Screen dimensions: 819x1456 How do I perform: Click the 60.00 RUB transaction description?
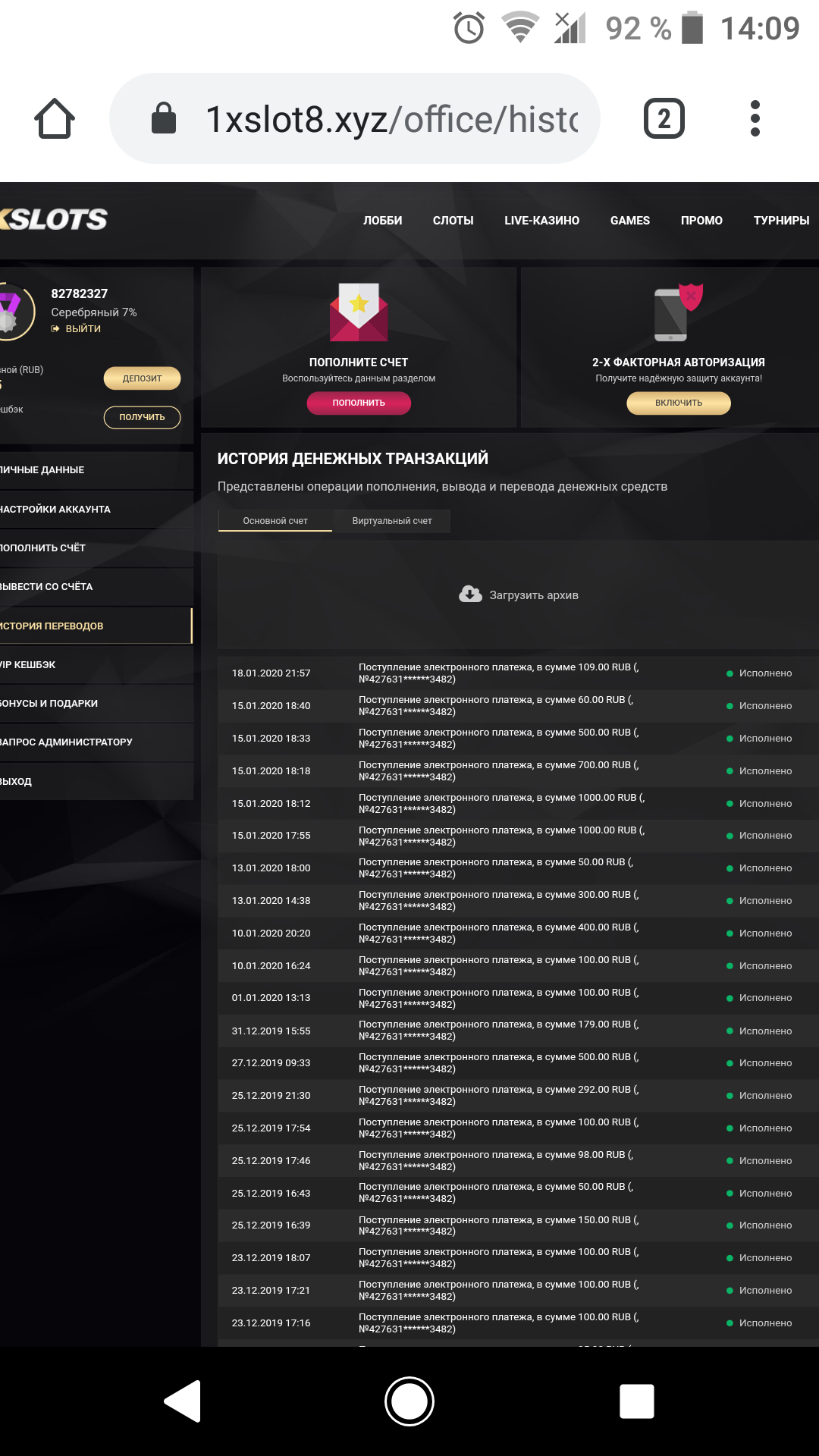(x=496, y=706)
